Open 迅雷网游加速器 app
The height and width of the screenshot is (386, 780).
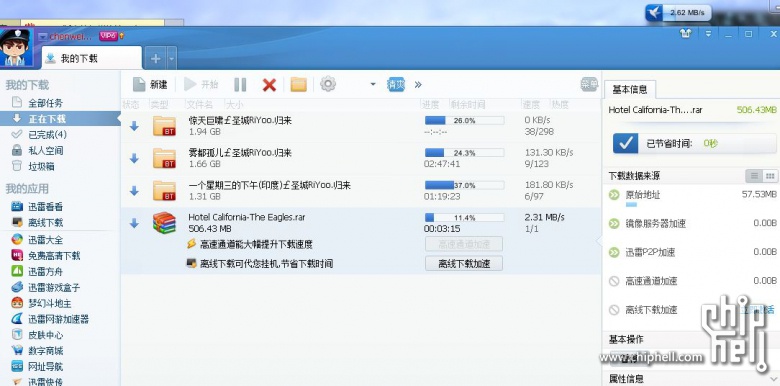(x=50, y=319)
